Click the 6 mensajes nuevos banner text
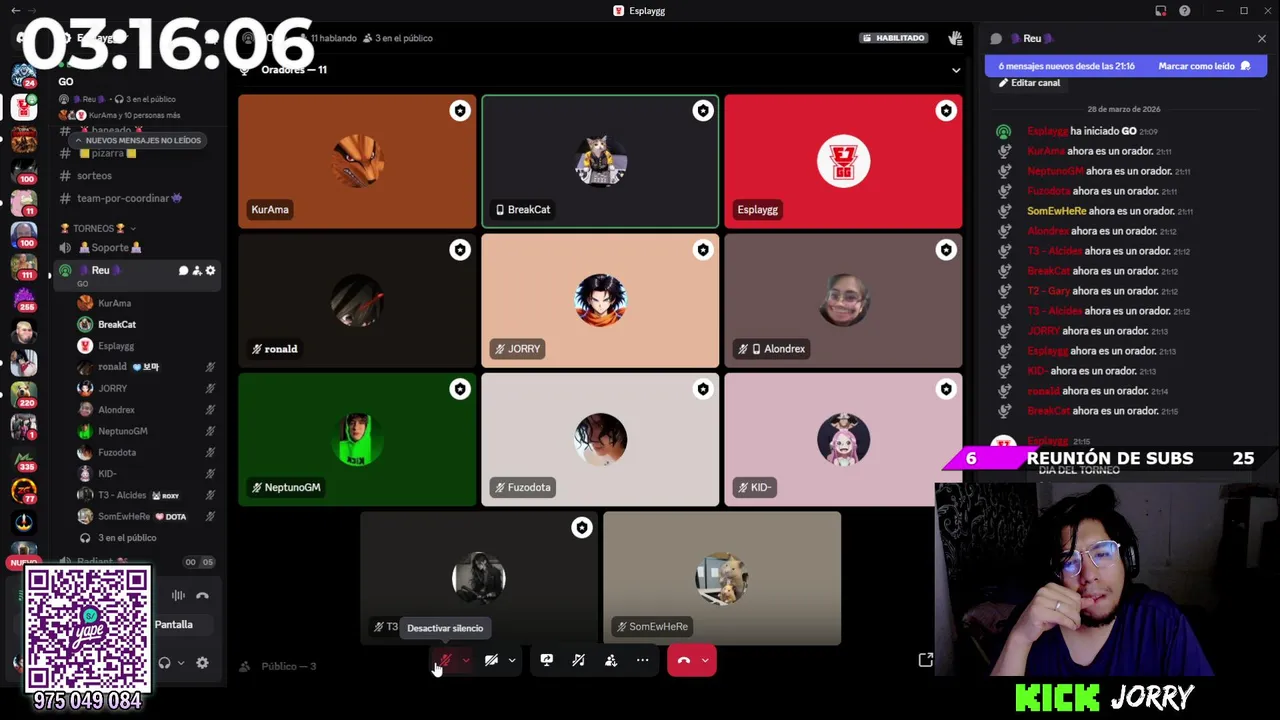The image size is (1280, 720). (x=1066, y=66)
